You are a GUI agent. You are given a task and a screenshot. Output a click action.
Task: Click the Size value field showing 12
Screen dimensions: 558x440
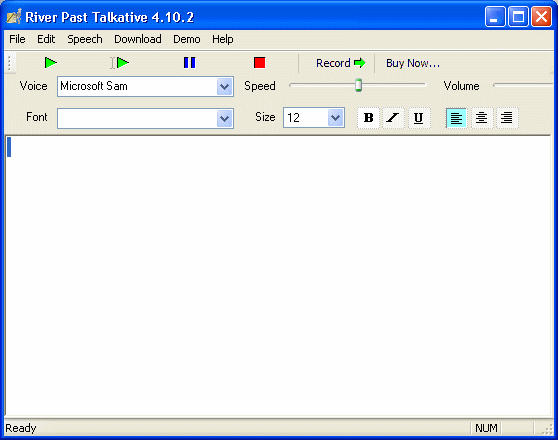306,117
